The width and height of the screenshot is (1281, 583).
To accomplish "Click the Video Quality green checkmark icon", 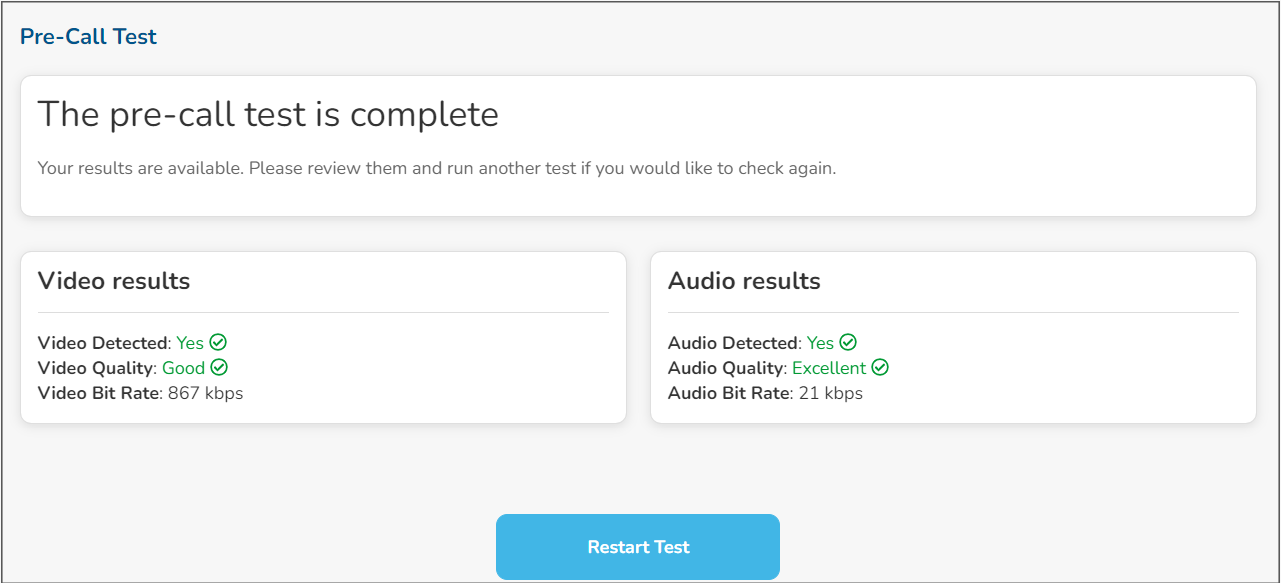I will (x=219, y=368).
